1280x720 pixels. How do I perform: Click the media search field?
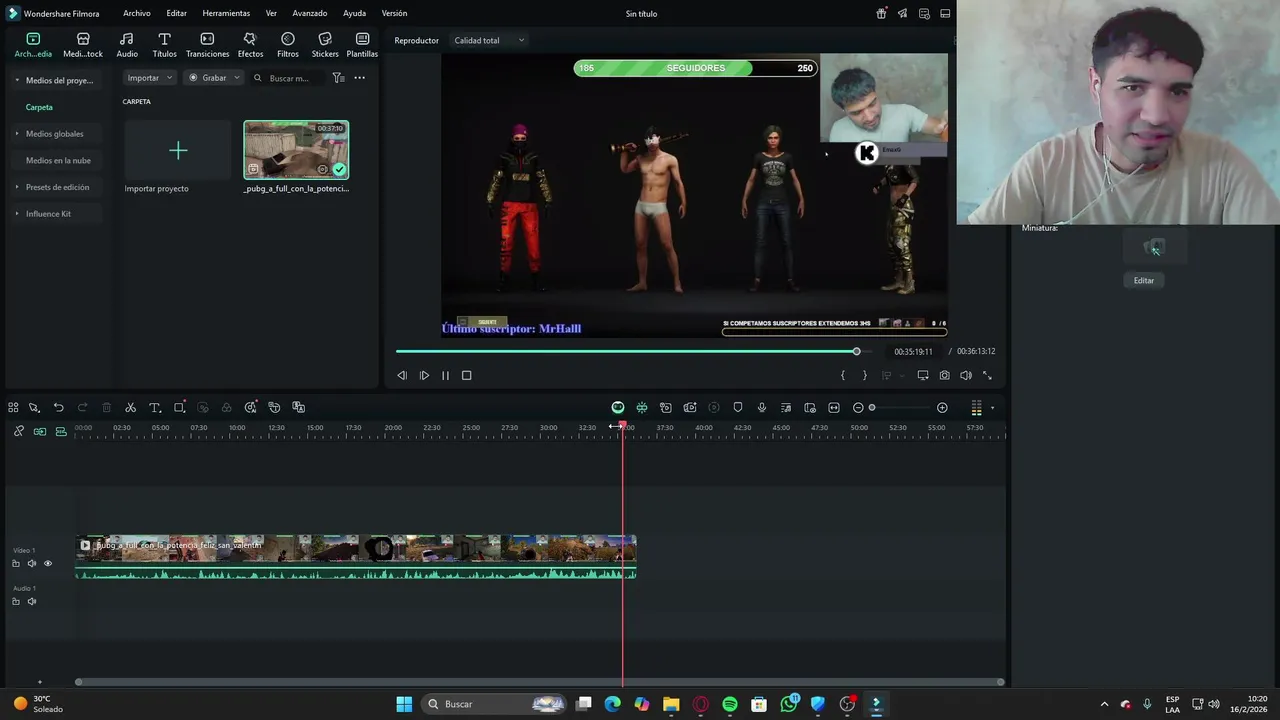[290, 78]
